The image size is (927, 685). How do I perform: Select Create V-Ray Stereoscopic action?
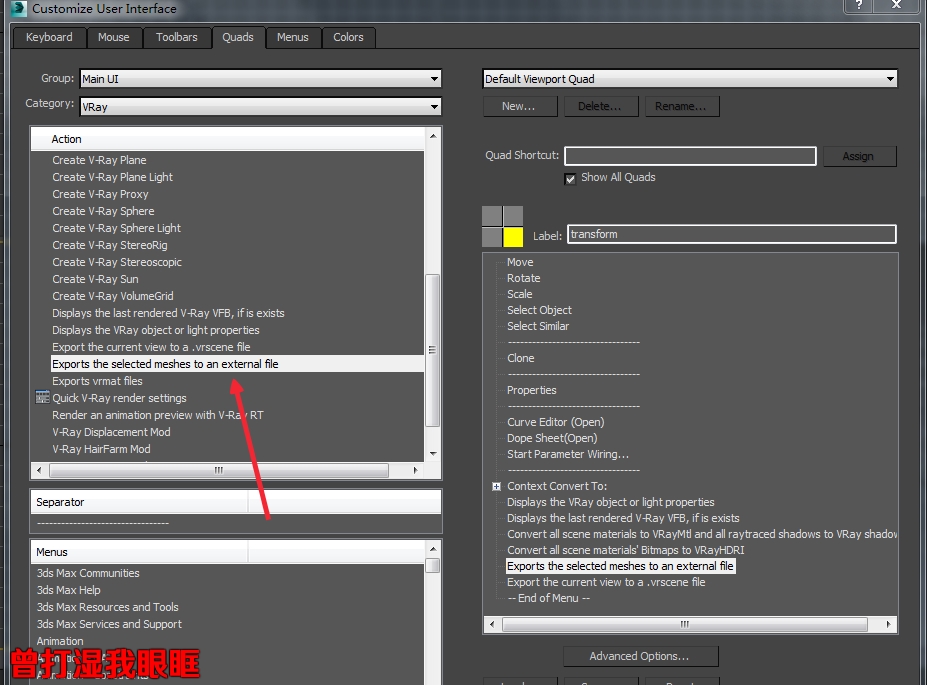[117, 262]
